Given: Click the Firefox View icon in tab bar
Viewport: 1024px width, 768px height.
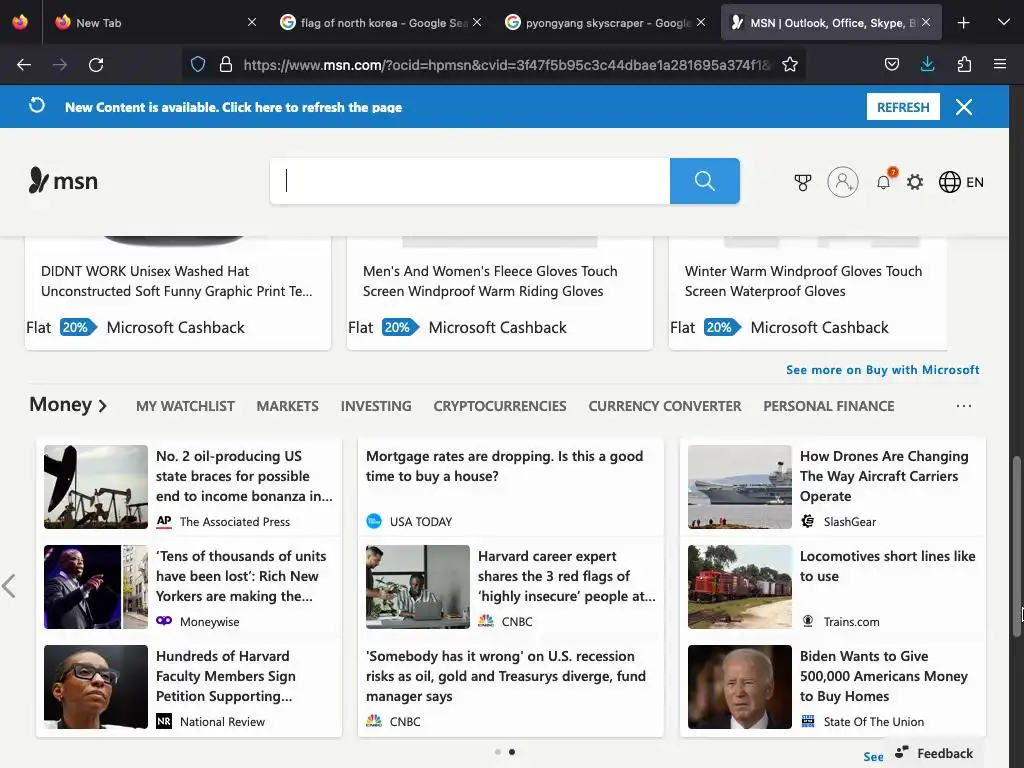Looking at the screenshot, I should (x=20, y=22).
